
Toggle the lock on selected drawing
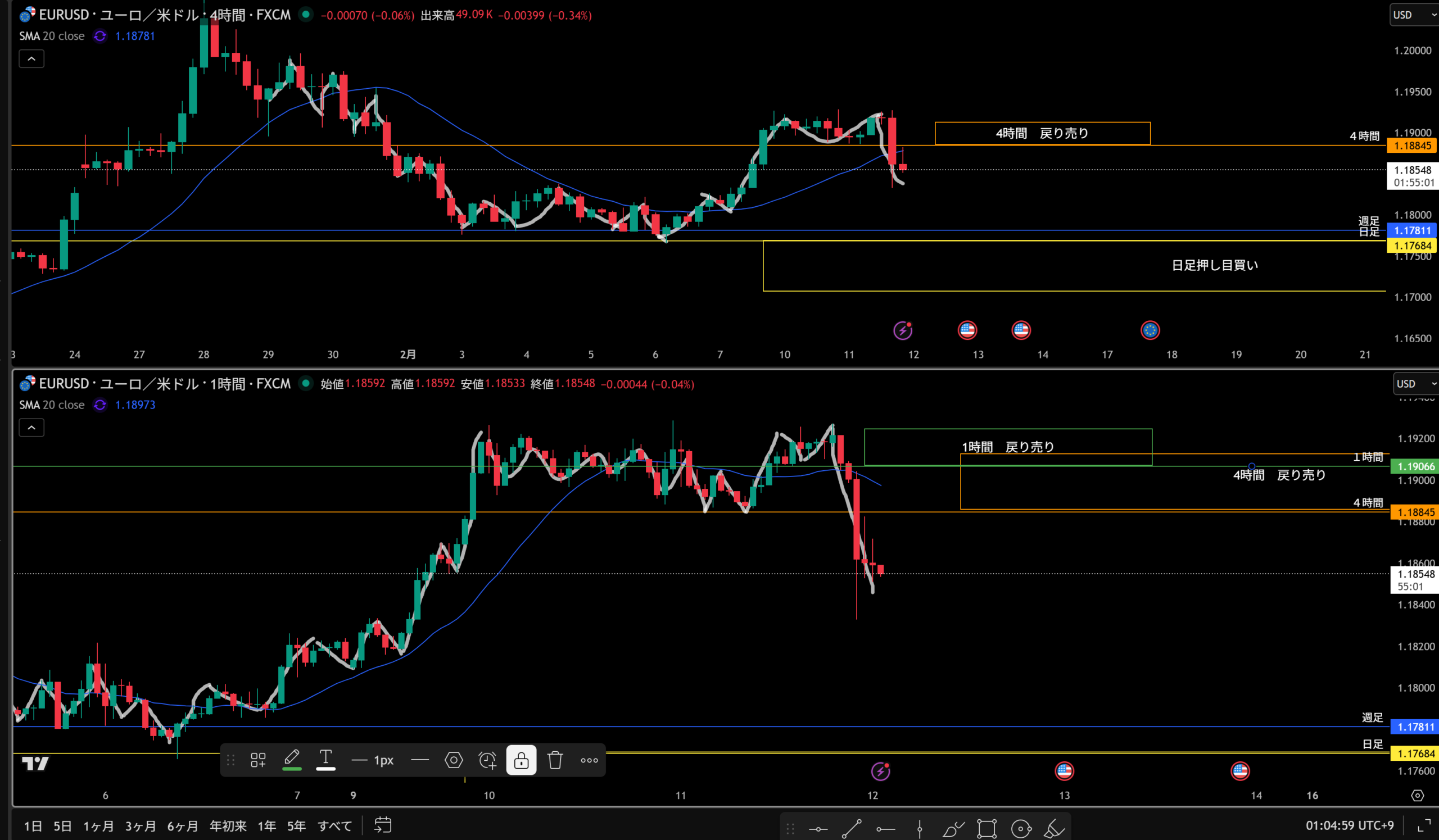pos(521,760)
